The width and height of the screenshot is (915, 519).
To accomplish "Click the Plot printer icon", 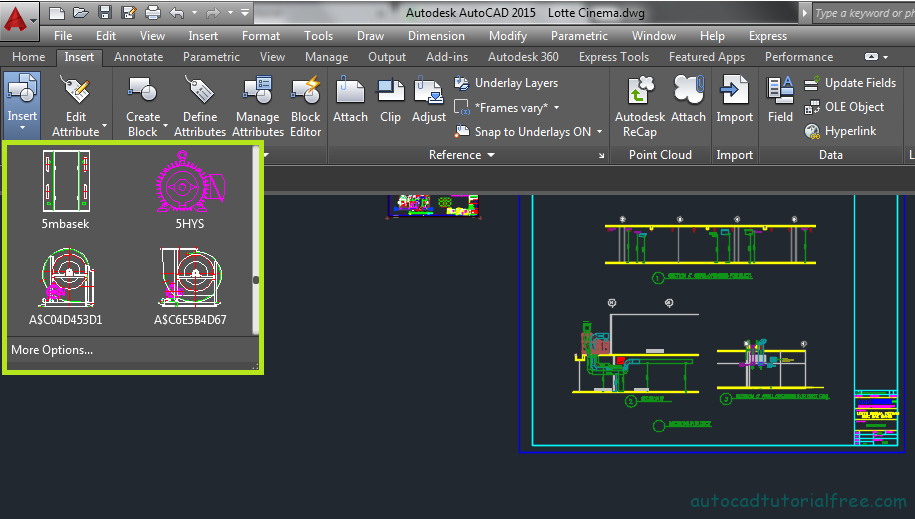I will coord(153,12).
